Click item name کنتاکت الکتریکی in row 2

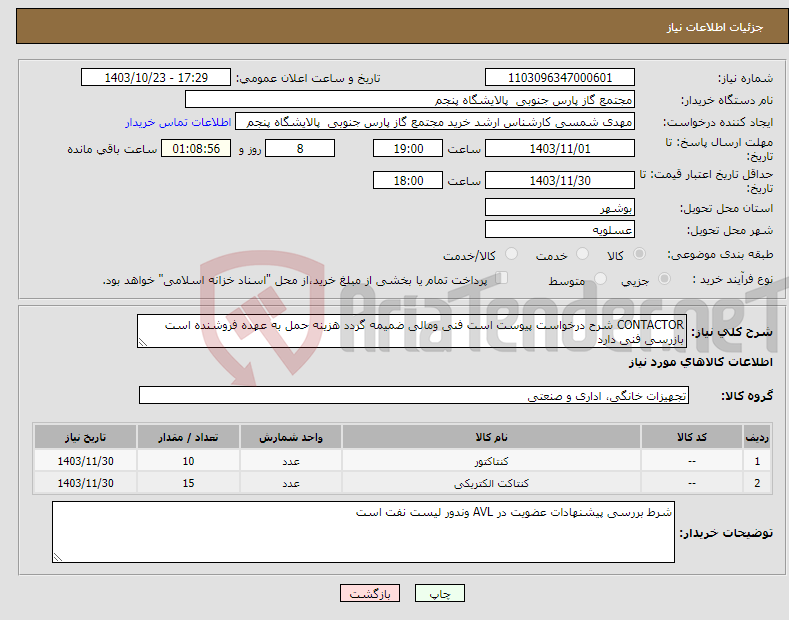click(x=491, y=483)
